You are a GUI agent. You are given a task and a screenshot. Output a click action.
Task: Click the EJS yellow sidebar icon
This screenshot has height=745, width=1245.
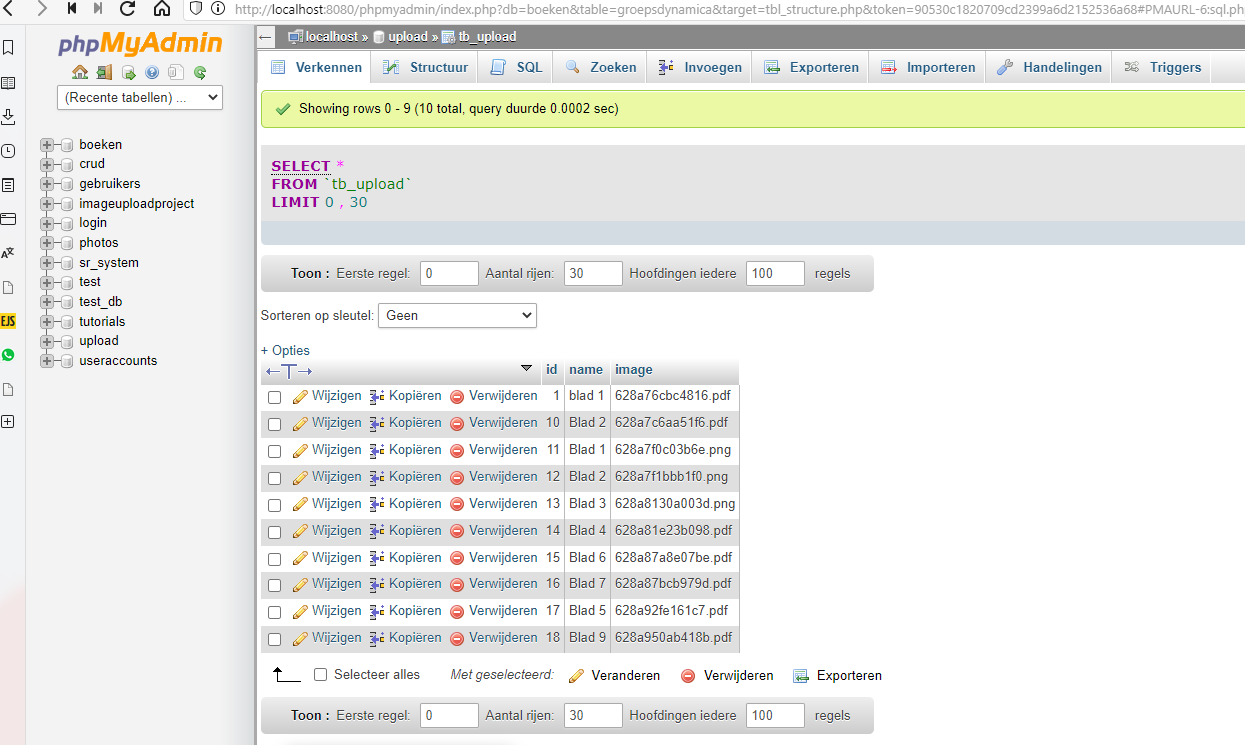(x=8, y=321)
